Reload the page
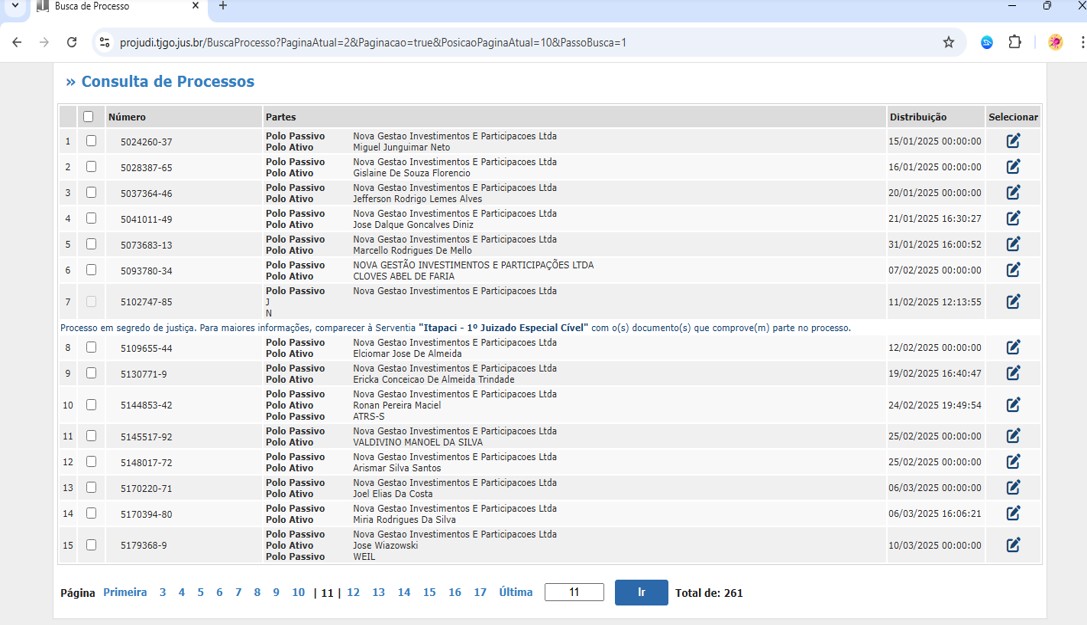Screen dimensions: 1087x625 click(71, 42)
